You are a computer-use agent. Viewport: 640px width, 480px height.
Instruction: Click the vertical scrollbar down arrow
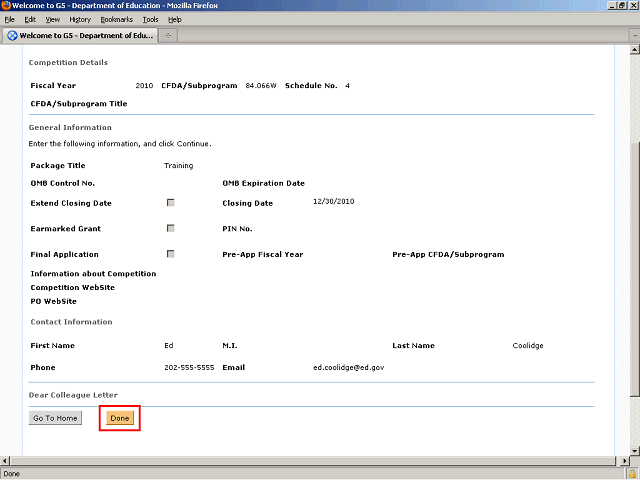(x=634, y=451)
